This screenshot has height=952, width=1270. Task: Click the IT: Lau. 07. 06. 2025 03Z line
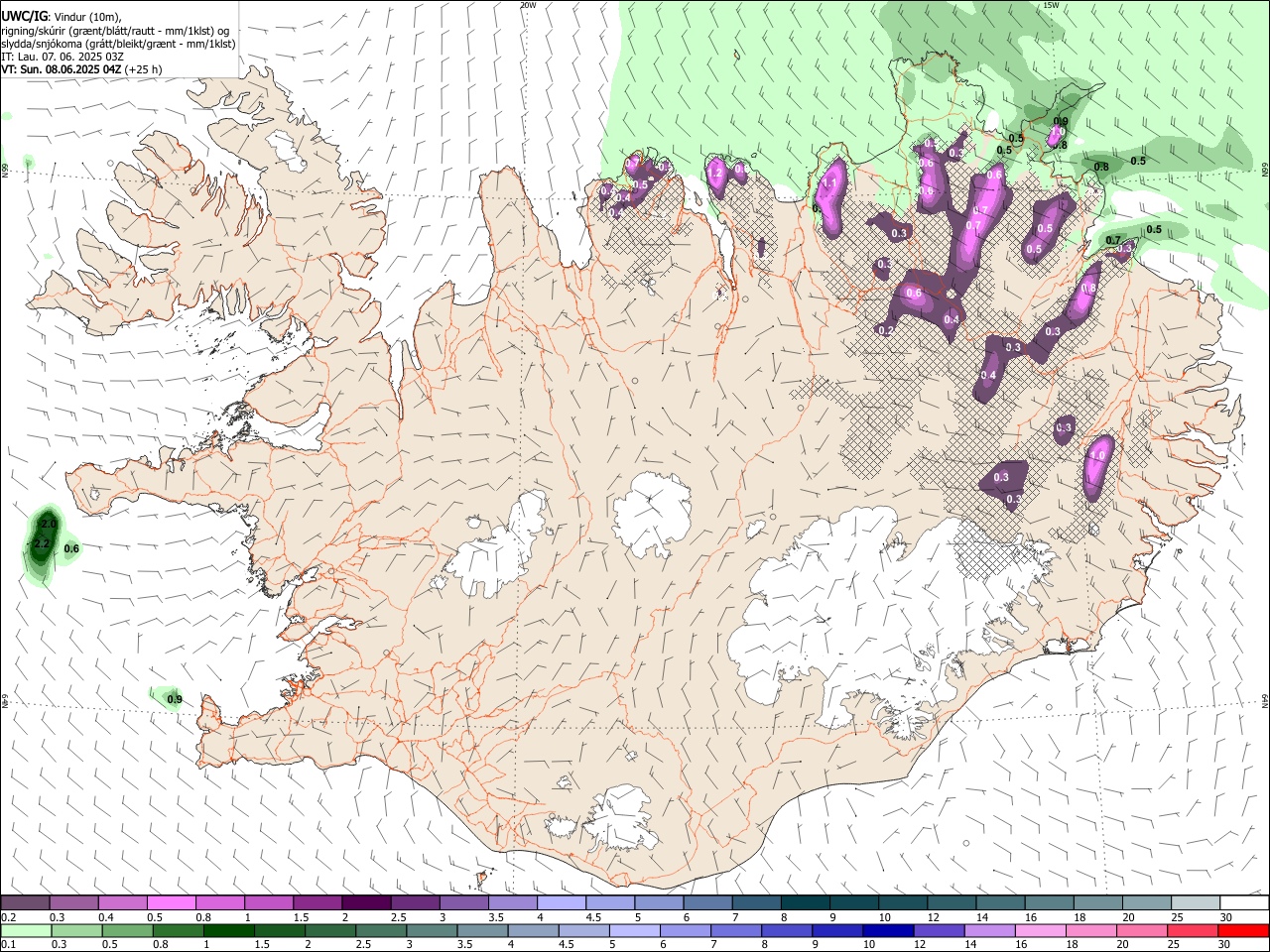coord(63,57)
